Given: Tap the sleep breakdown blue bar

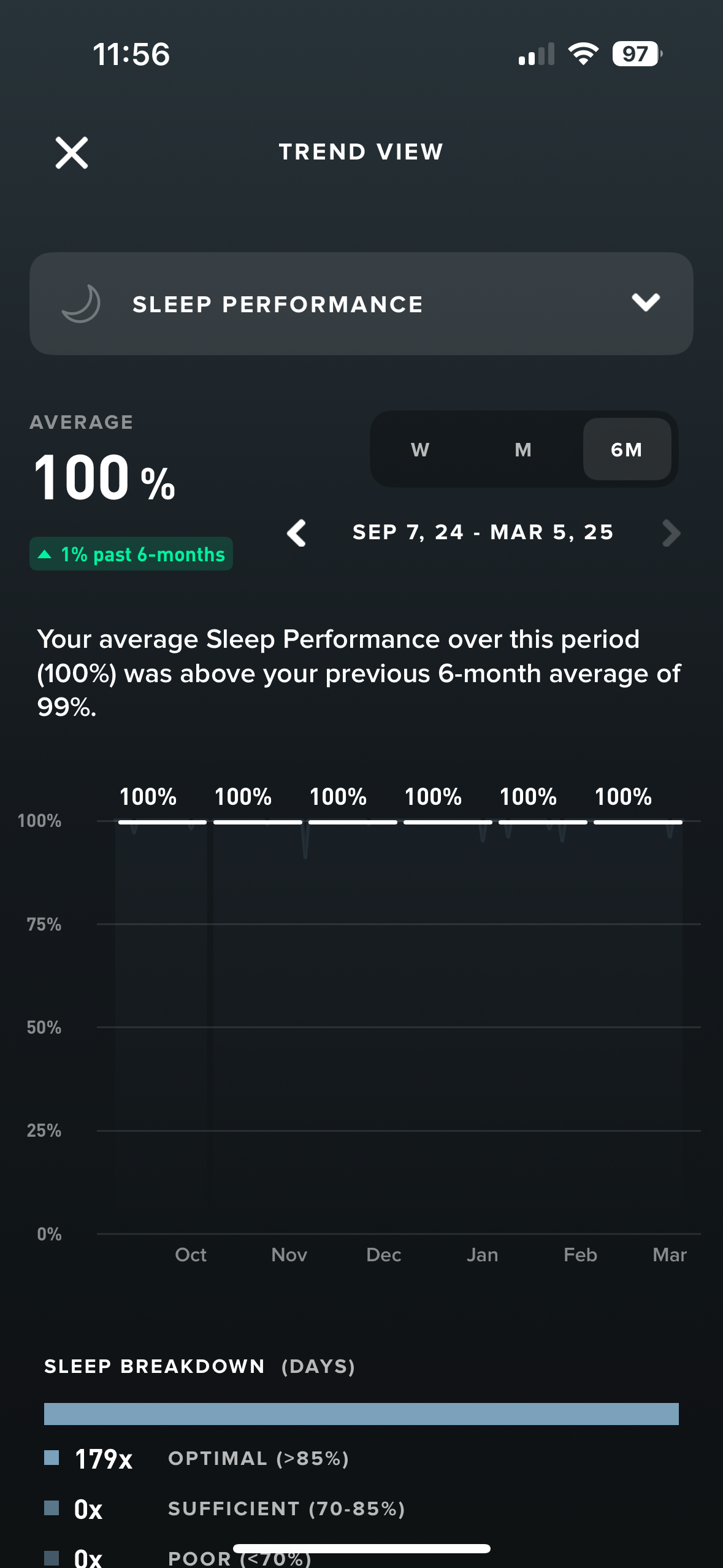Looking at the screenshot, I should (x=361, y=1413).
